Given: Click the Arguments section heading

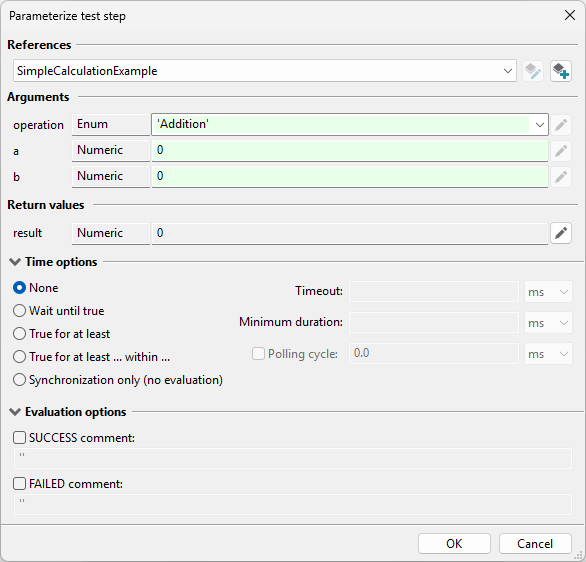Looking at the screenshot, I should pyautogui.click(x=38, y=97).
